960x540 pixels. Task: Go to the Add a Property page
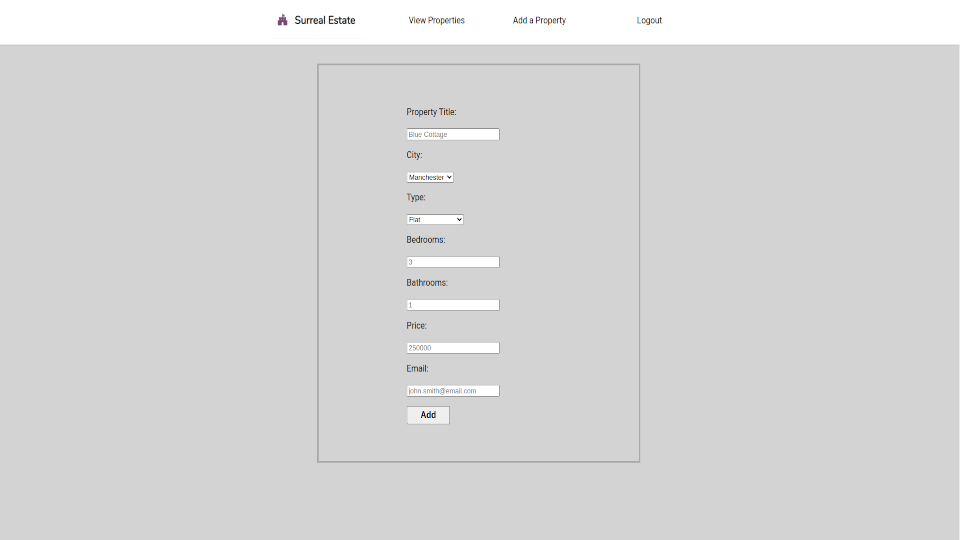tap(539, 20)
